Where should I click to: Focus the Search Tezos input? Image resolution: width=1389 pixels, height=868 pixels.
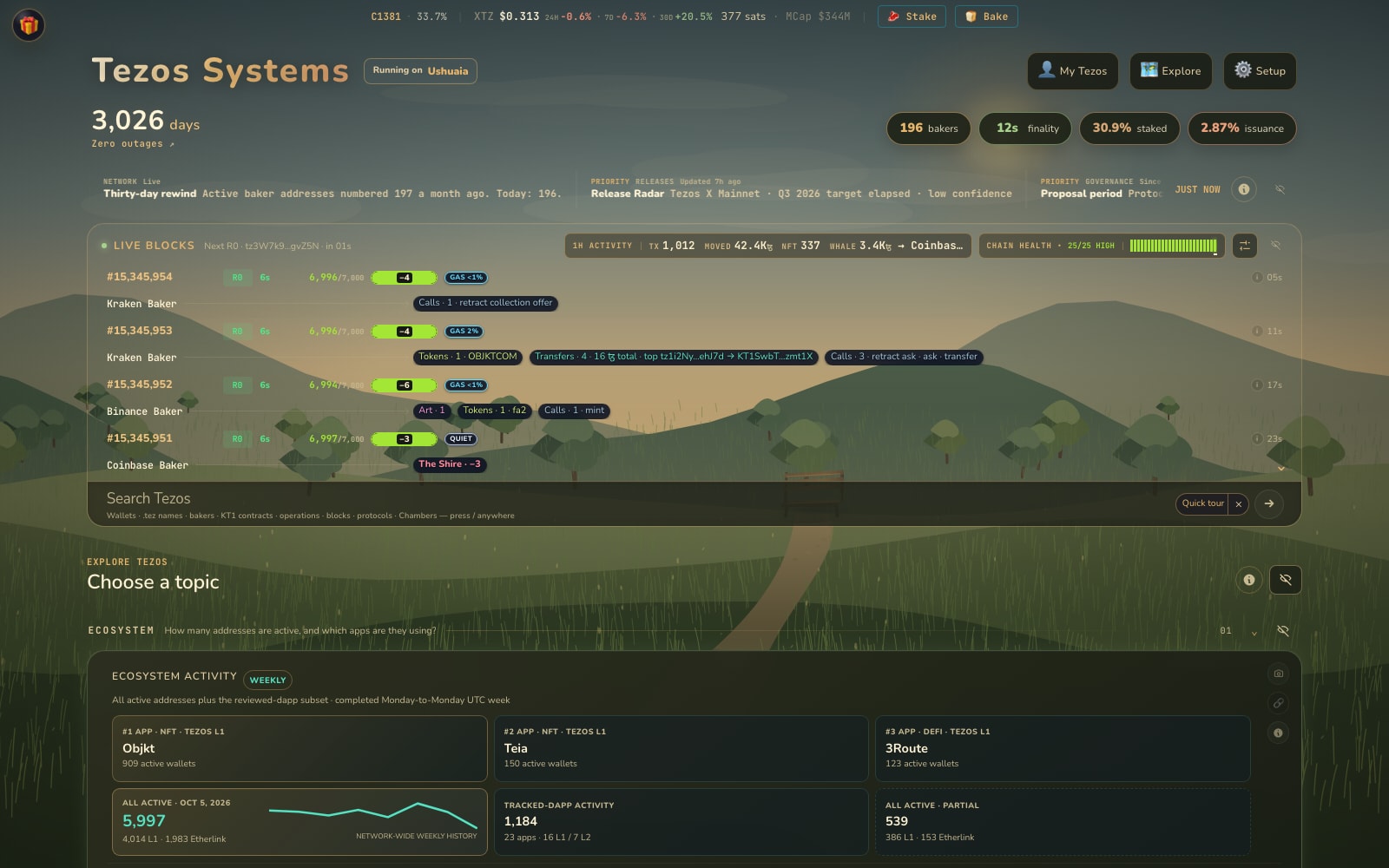click(634, 504)
